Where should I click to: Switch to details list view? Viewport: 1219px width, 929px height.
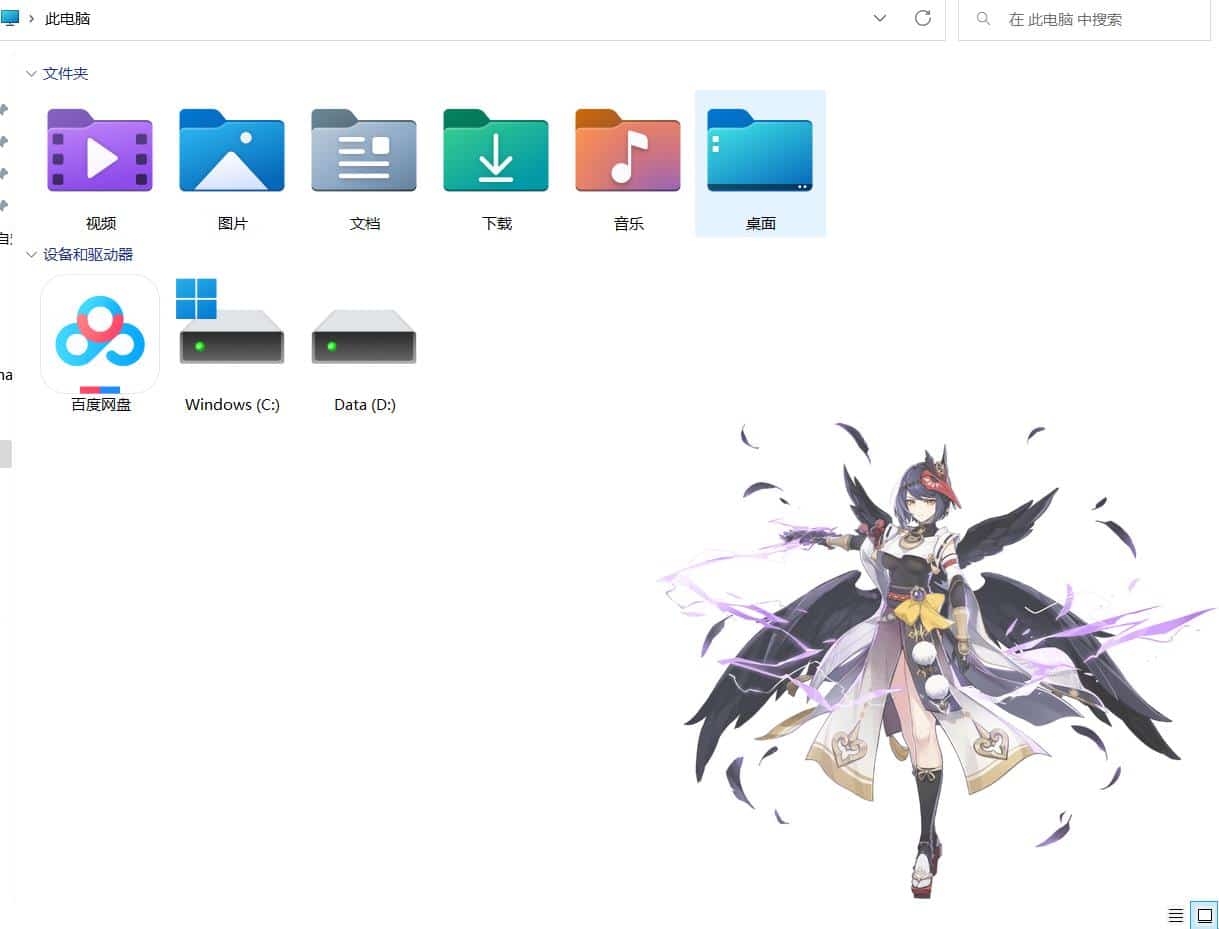pyautogui.click(x=1176, y=915)
